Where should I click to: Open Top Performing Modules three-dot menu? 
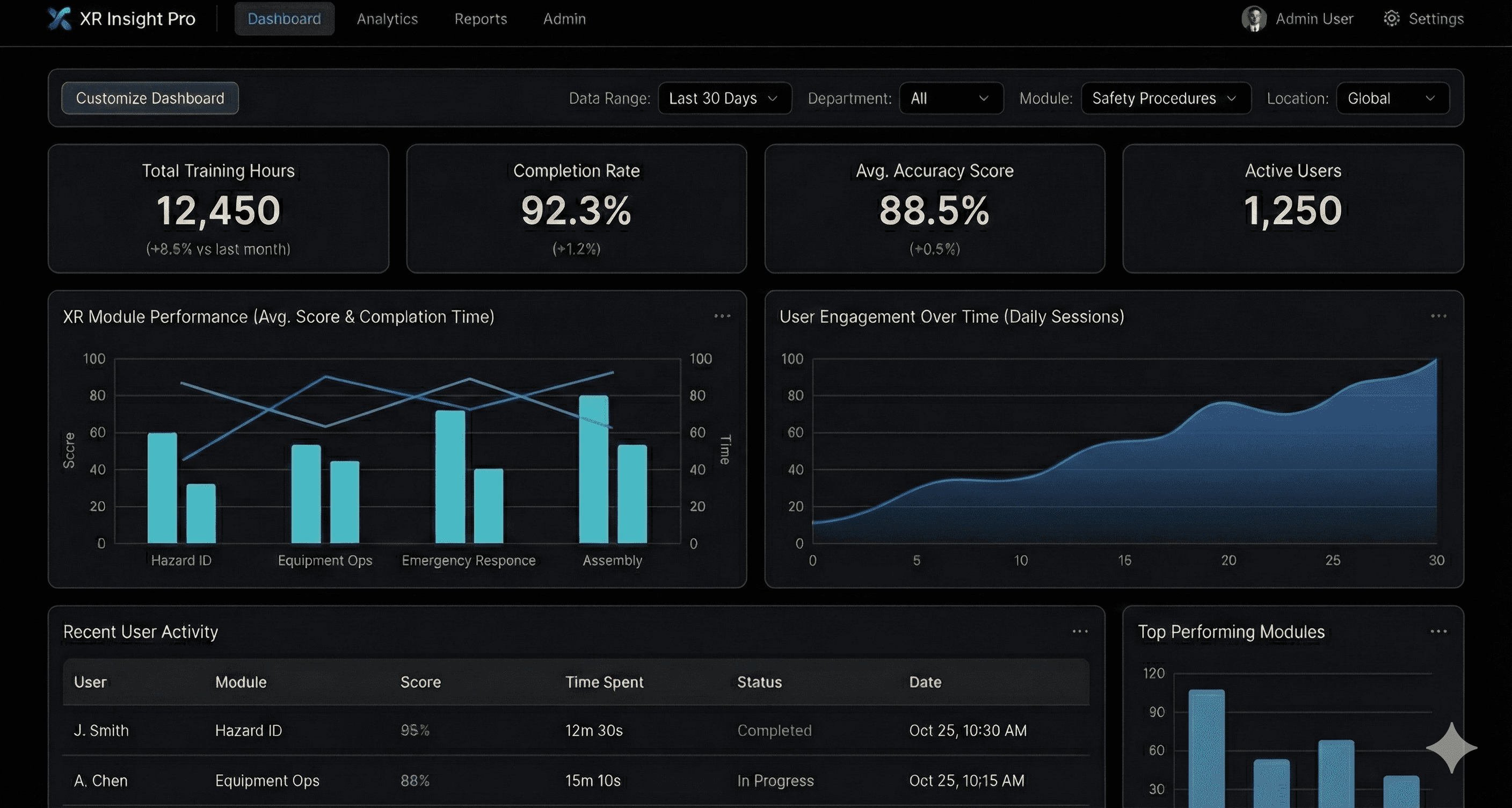[1438, 631]
